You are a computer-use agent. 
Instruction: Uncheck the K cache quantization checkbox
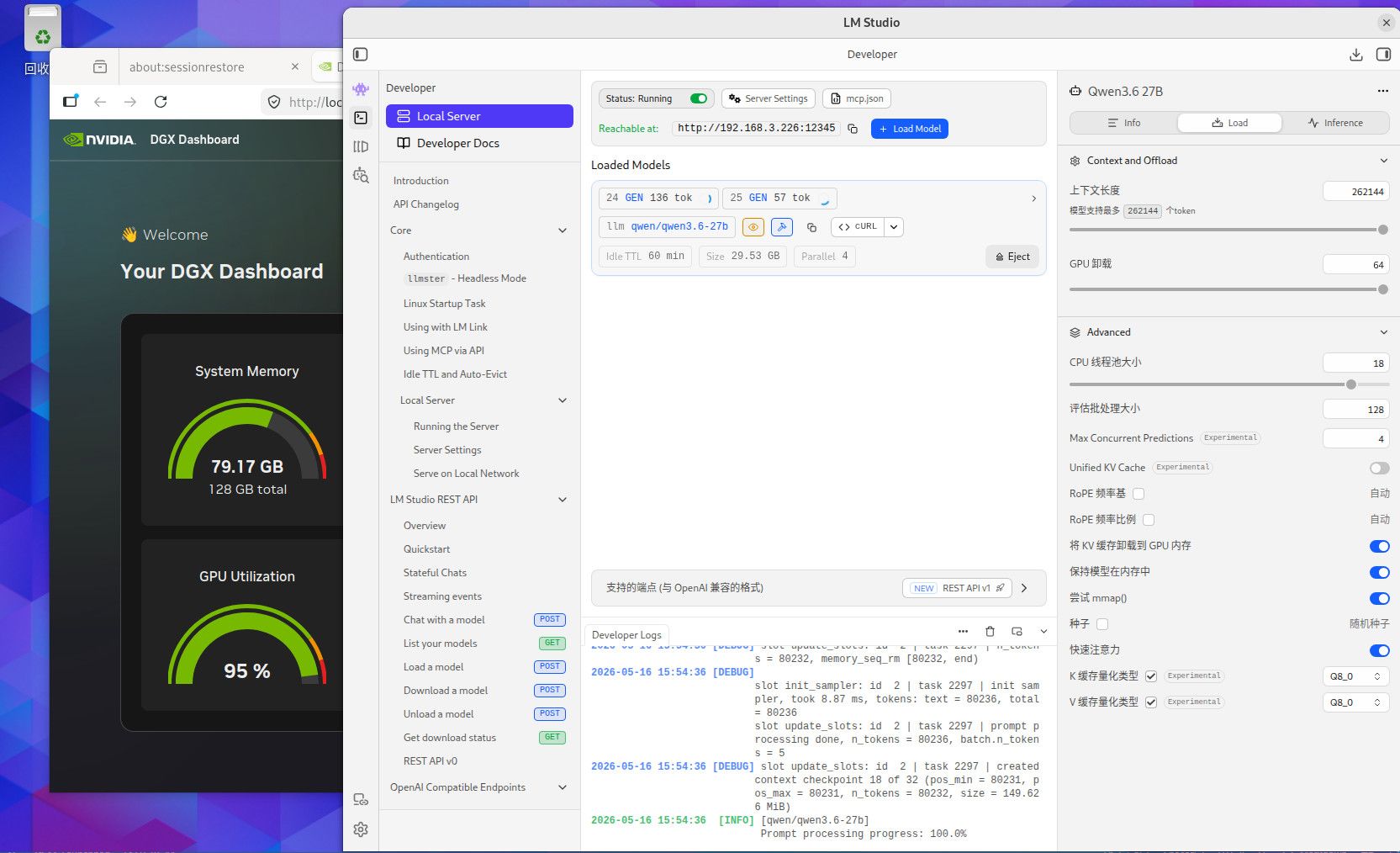click(x=1151, y=676)
